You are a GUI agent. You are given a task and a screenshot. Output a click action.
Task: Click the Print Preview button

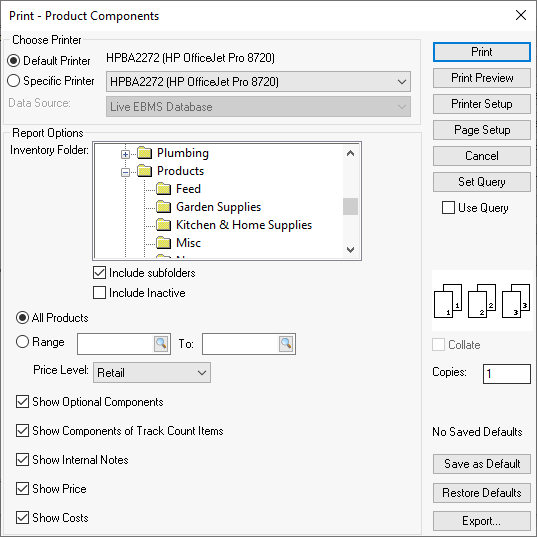[482, 78]
